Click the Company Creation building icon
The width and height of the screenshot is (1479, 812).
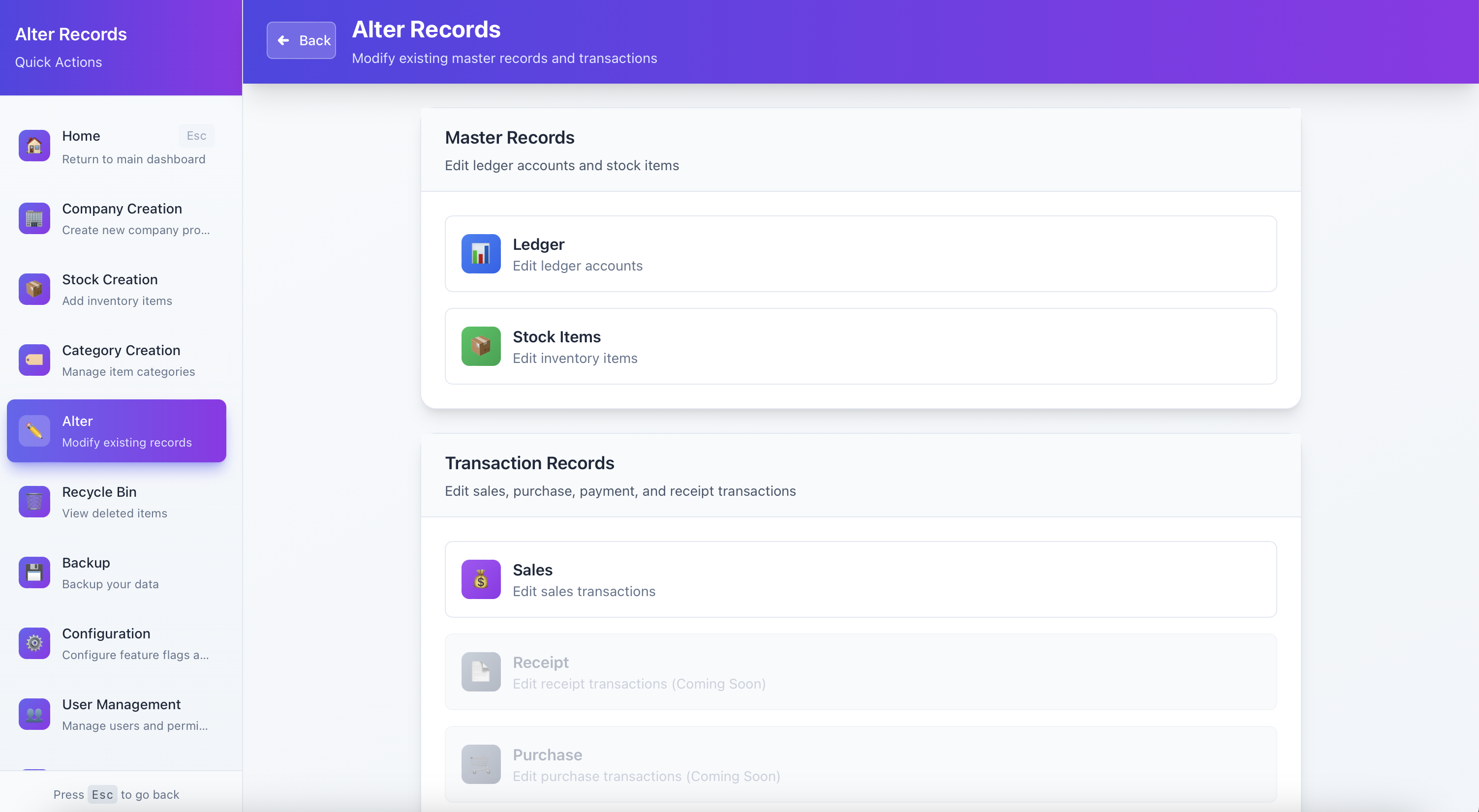pos(34,218)
